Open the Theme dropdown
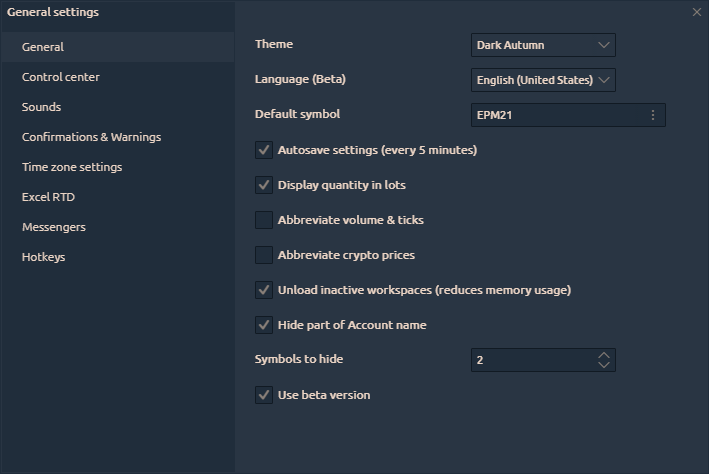The width and height of the screenshot is (709, 474). [x=543, y=45]
